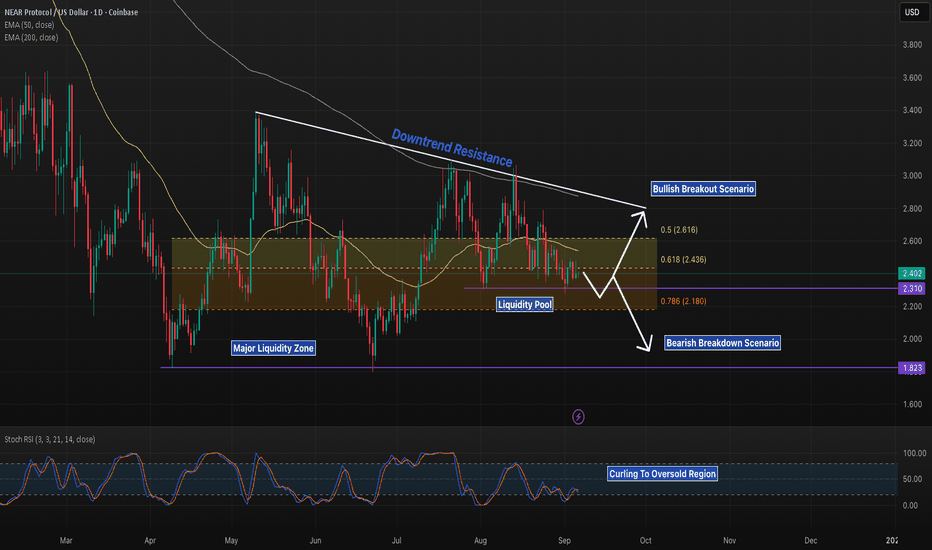The height and width of the screenshot is (550, 932).
Task: Select the Bullish Breakout Scenario label
Action: [703, 188]
